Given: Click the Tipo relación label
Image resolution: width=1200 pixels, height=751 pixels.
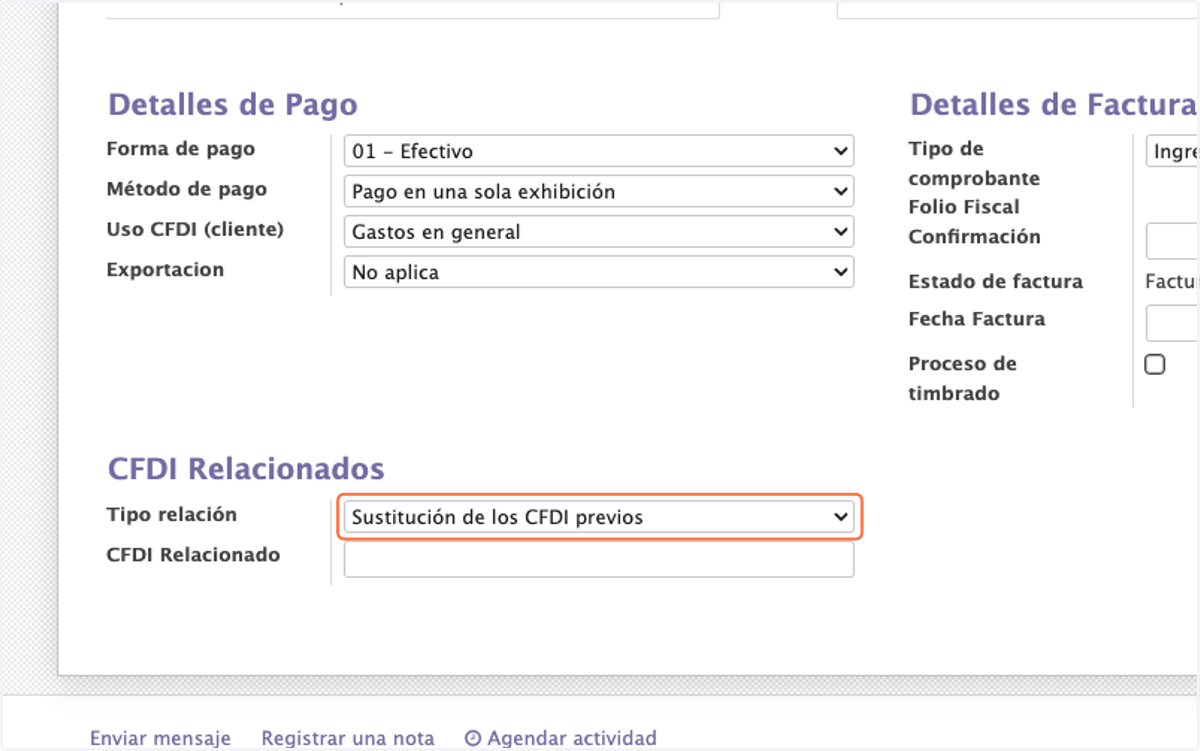Looking at the screenshot, I should 172,515.
